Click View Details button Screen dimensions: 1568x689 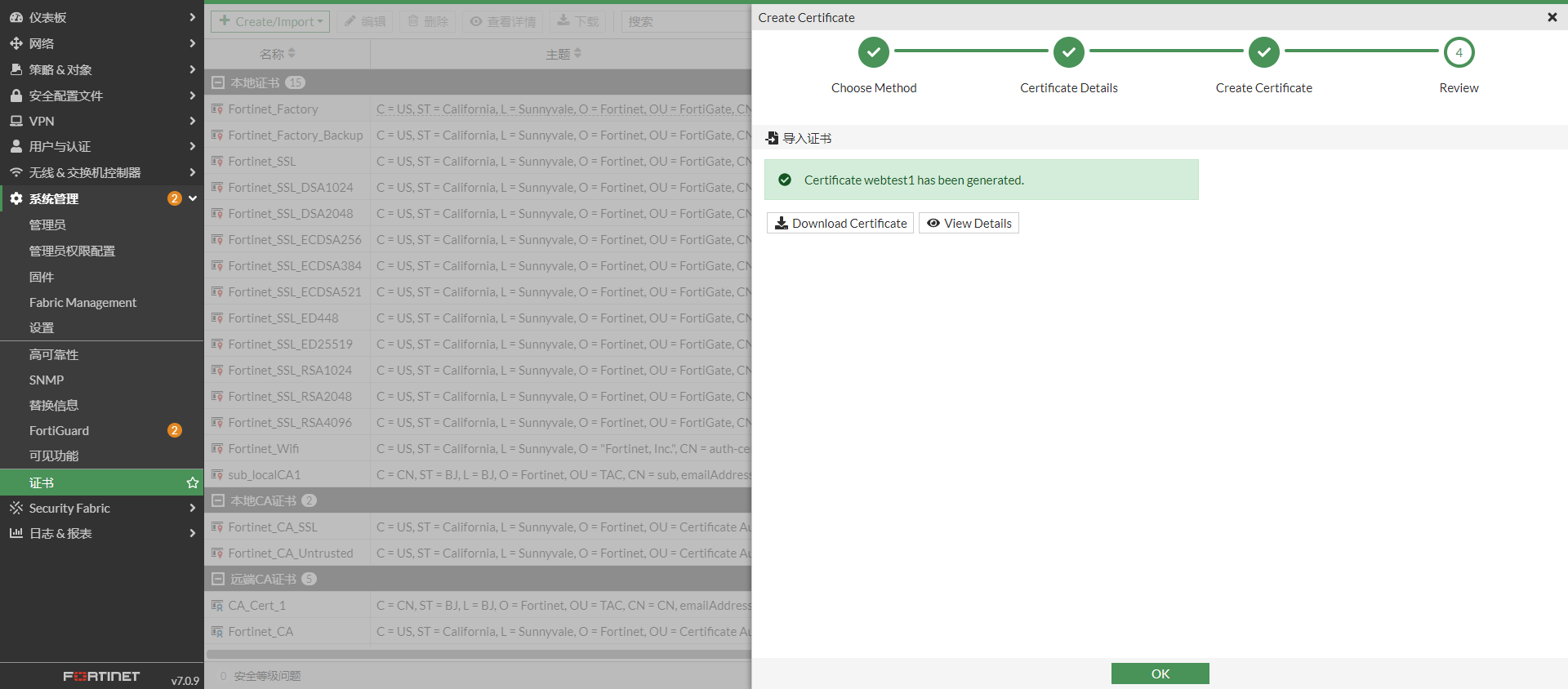969,223
